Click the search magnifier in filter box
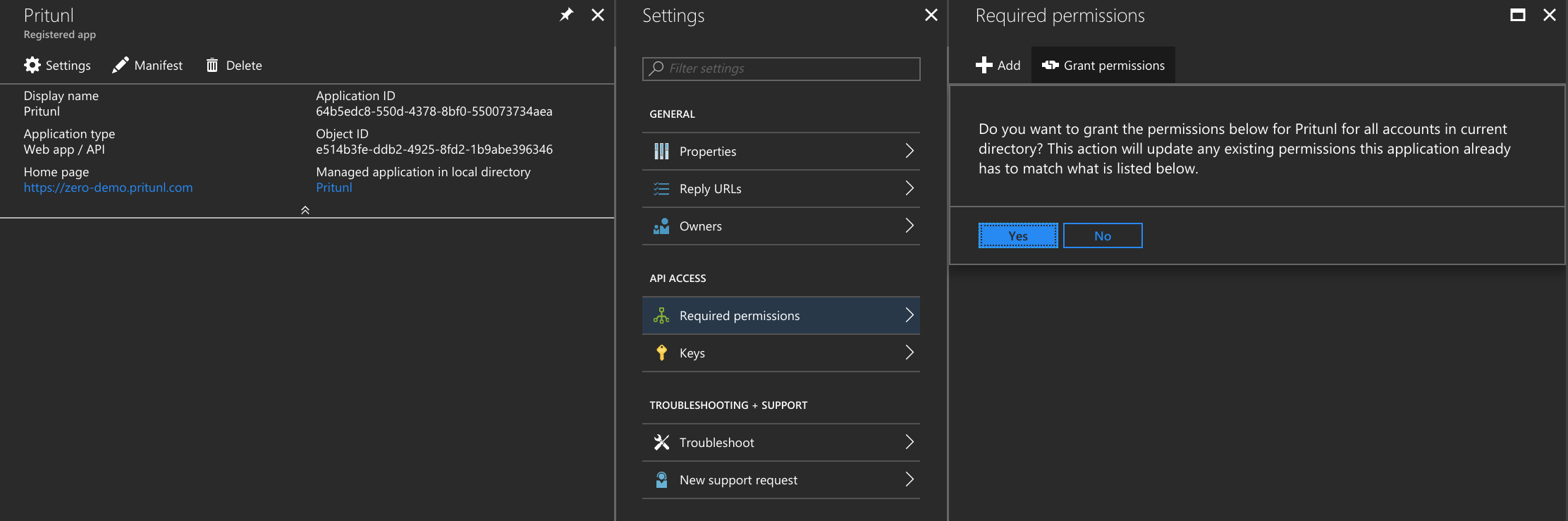The image size is (1568, 521). 656,68
